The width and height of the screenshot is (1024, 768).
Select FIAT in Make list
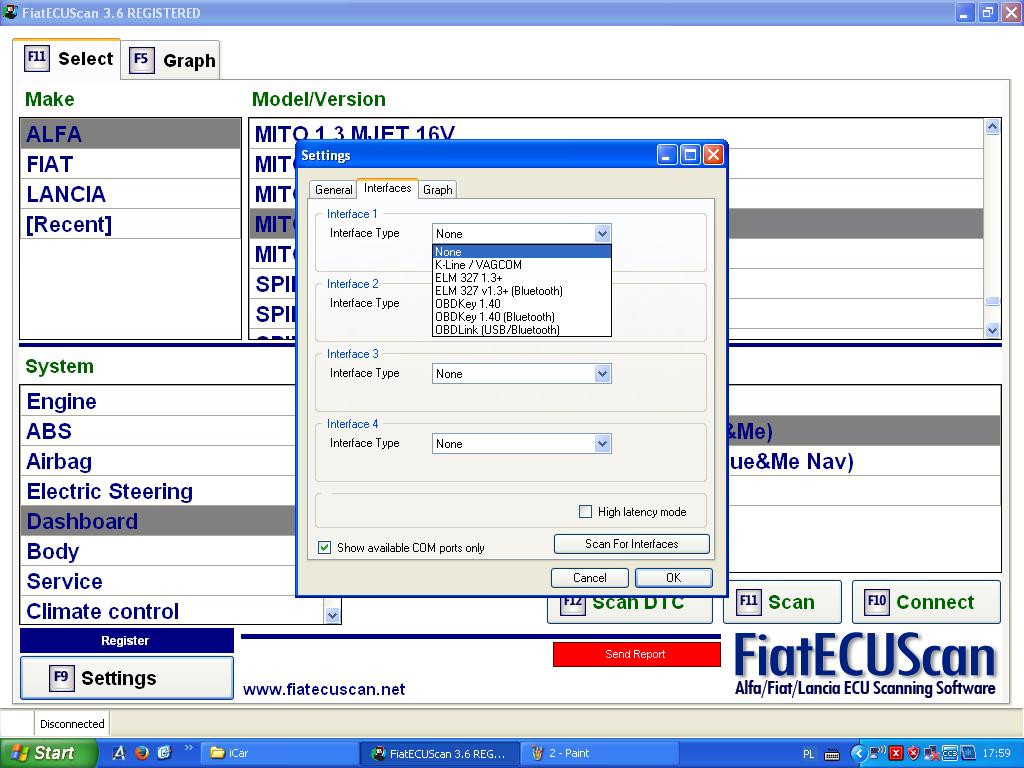point(131,164)
